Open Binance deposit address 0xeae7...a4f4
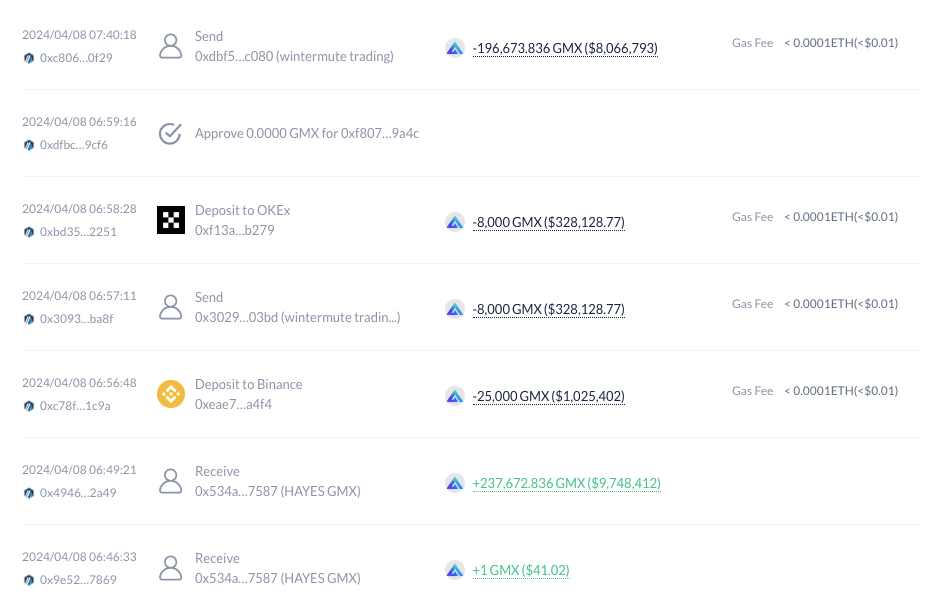Image resolution: width=947 pixels, height=616 pixels. click(233, 404)
